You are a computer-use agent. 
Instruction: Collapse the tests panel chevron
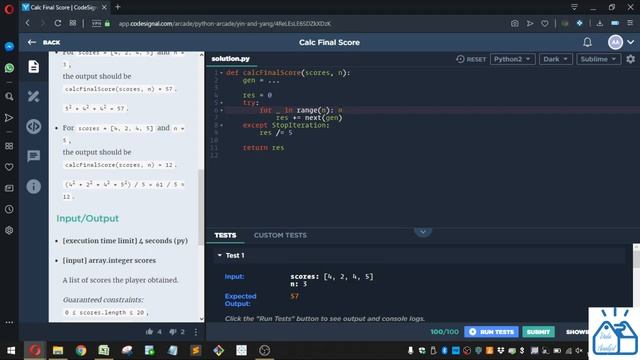pyautogui.click(x=423, y=232)
